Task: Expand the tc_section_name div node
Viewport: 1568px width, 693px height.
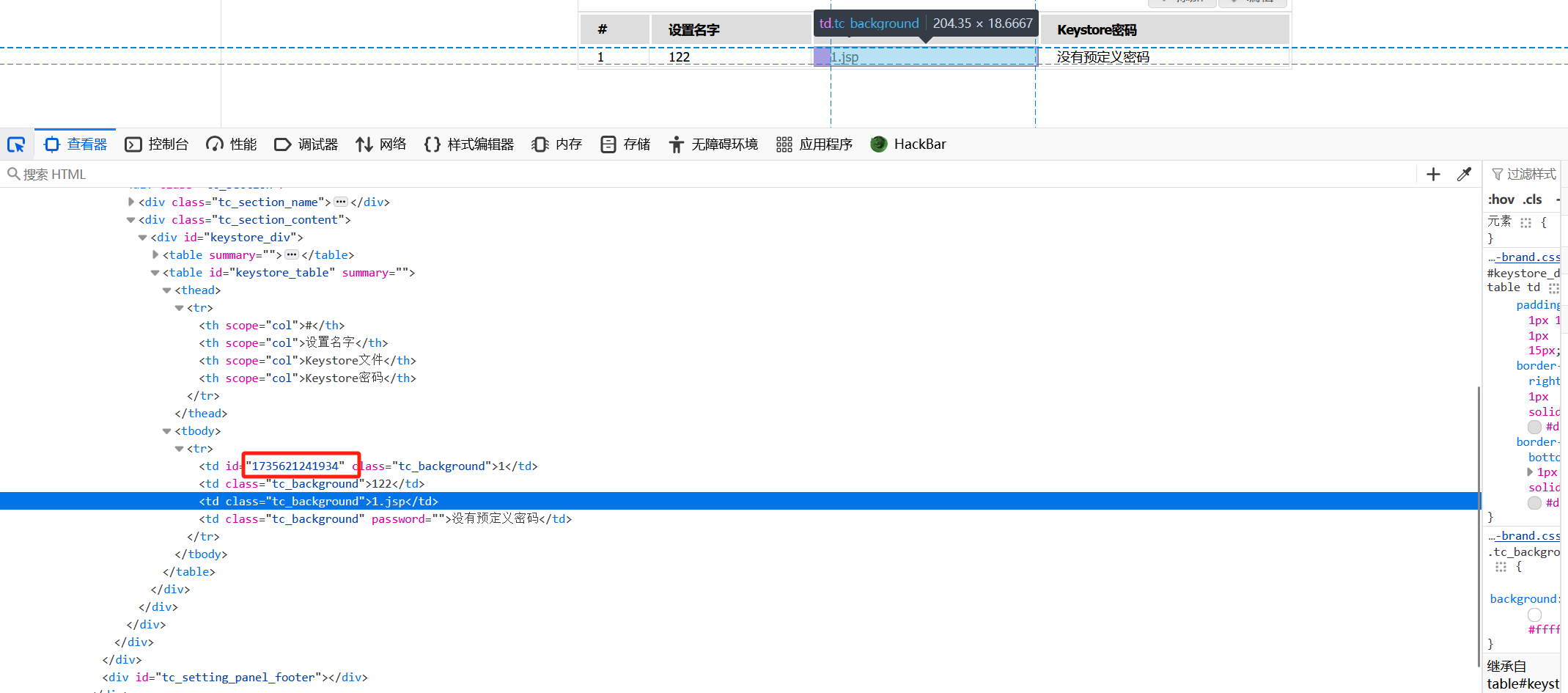Action: (131, 202)
